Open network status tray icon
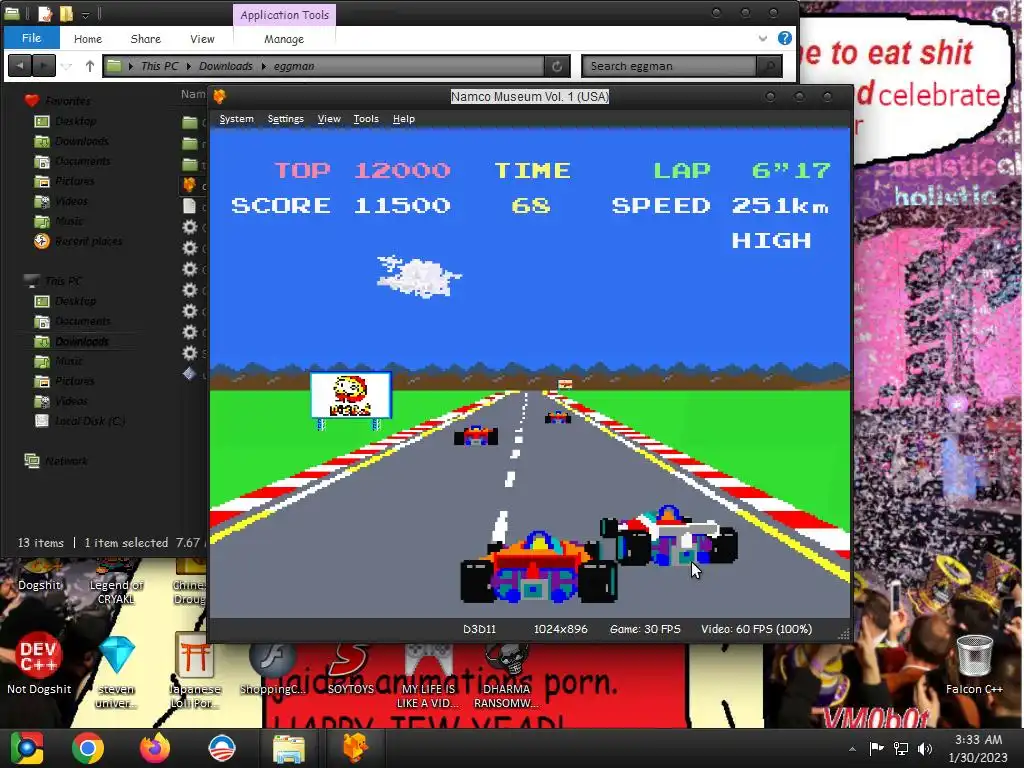The image size is (1024, 768). pyautogui.click(x=901, y=748)
